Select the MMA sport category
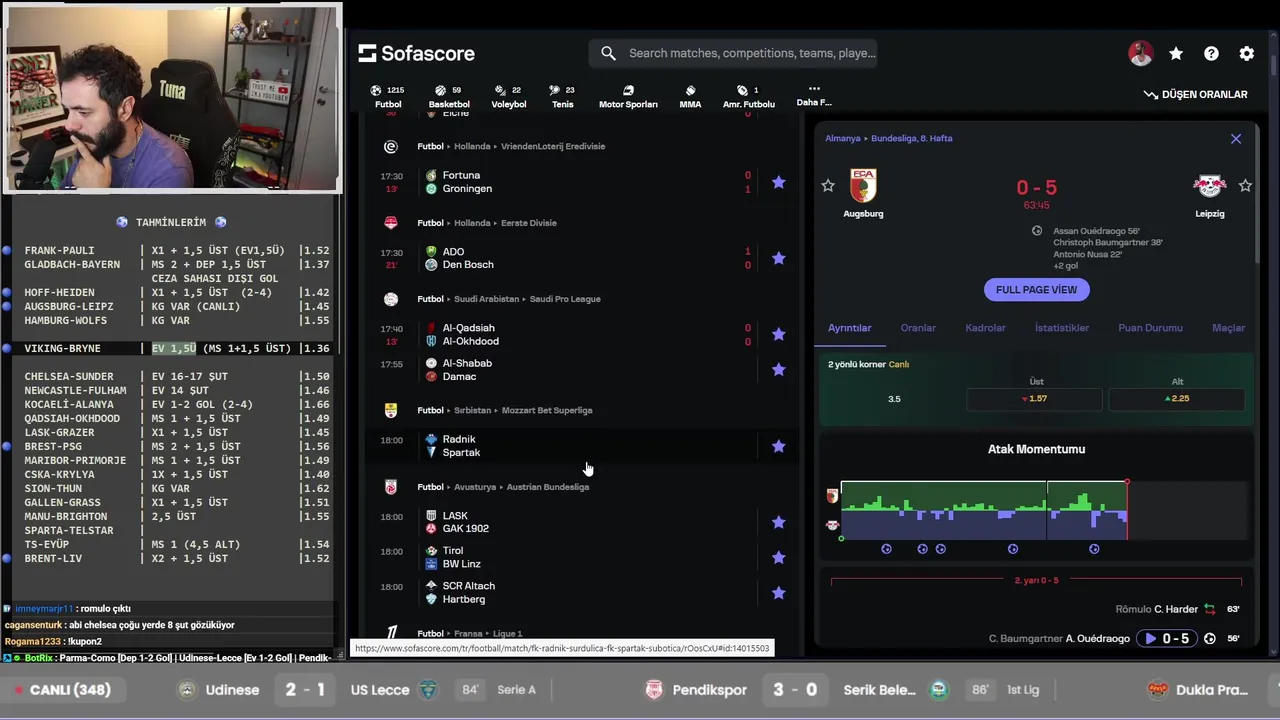 tap(690, 96)
